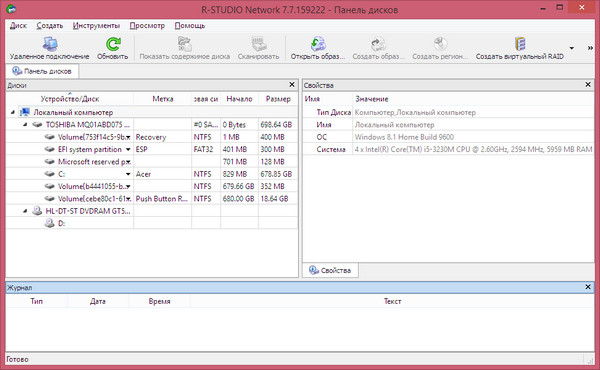Select the Свойства tab below the properties panel
This screenshot has width=600, height=370.
(330, 270)
